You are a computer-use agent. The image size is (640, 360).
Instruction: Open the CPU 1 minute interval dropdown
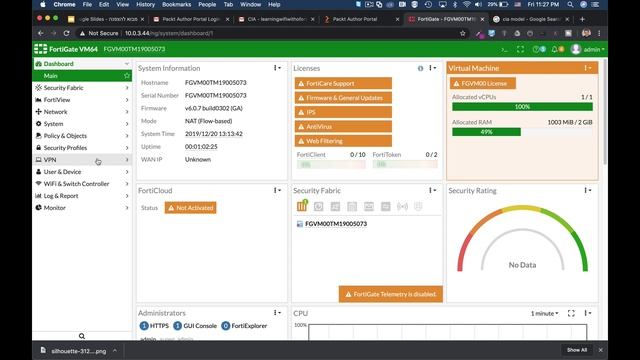tap(544, 313)
